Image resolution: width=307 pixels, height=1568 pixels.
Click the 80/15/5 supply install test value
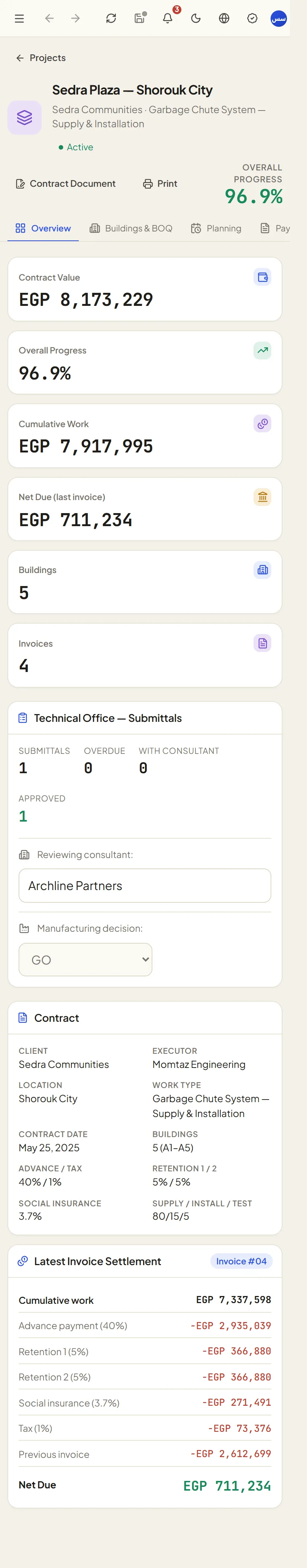171,1216
